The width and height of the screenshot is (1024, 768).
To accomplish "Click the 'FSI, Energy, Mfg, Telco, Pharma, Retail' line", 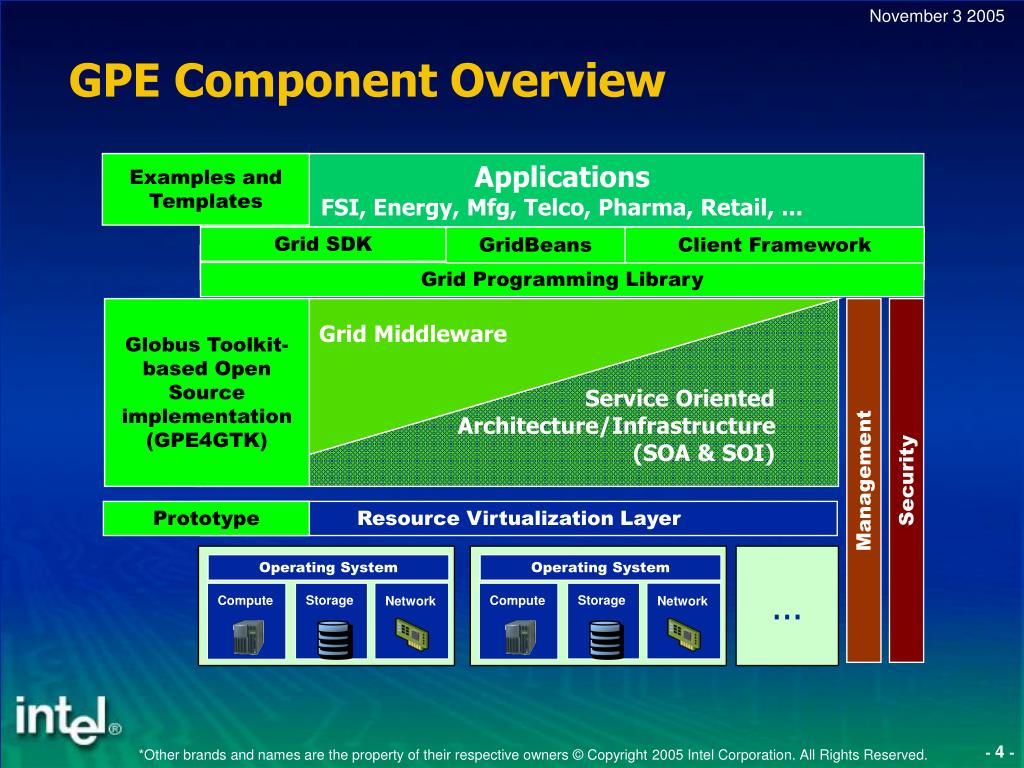I will [x=562, y=208].
